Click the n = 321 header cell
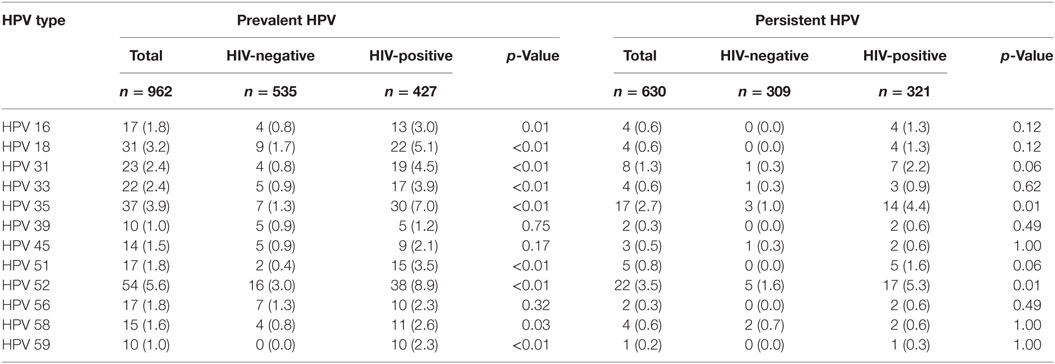The height and width of the screenshot is (364, 1055). tap(904, 92)
